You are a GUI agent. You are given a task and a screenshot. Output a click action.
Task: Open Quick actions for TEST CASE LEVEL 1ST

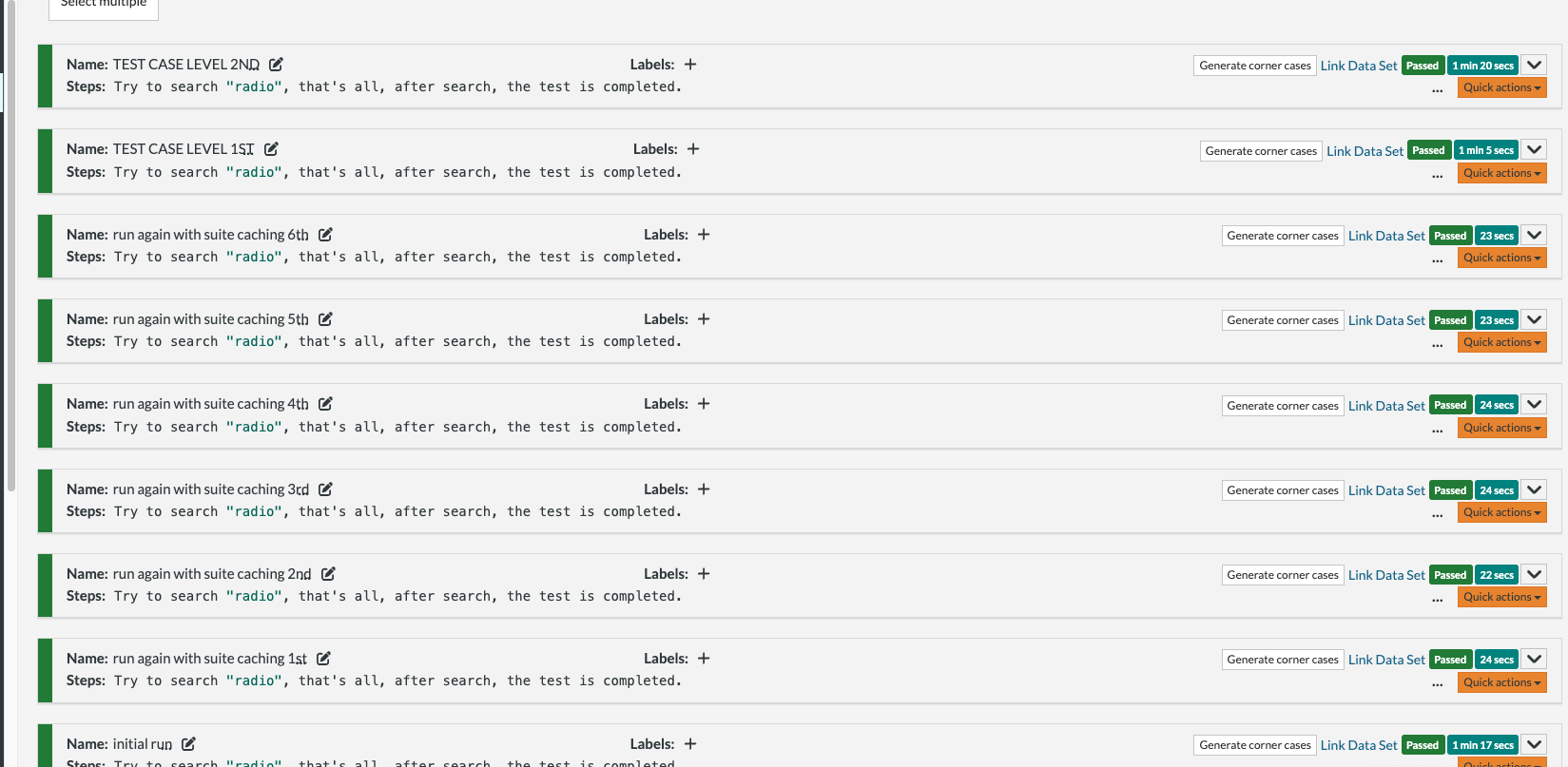(1501, 173)
